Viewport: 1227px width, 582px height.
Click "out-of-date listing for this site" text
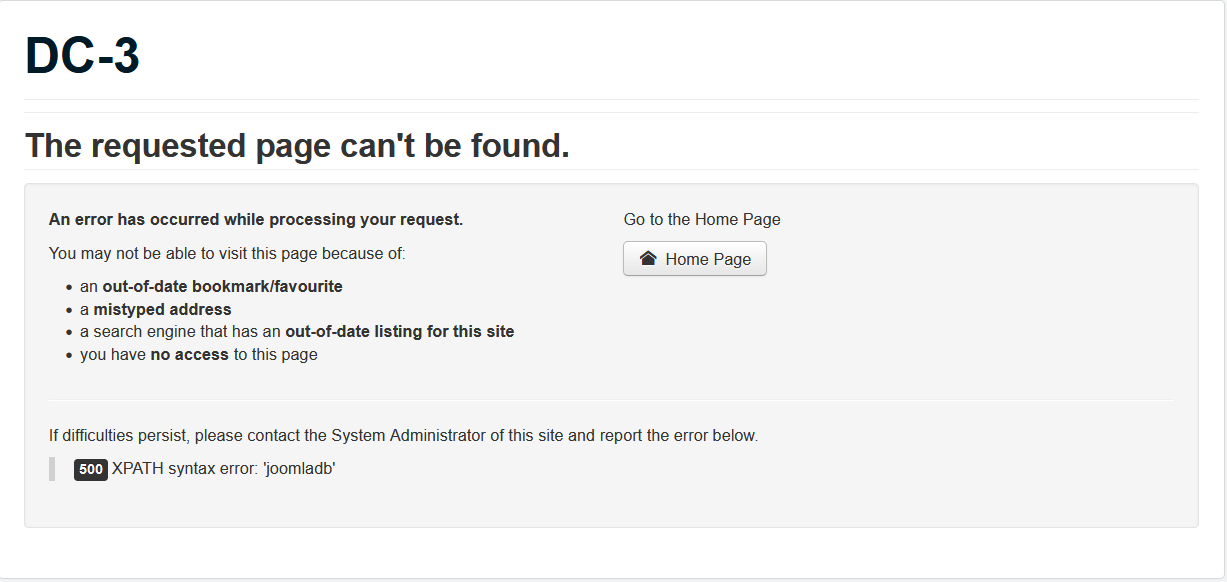399,331
